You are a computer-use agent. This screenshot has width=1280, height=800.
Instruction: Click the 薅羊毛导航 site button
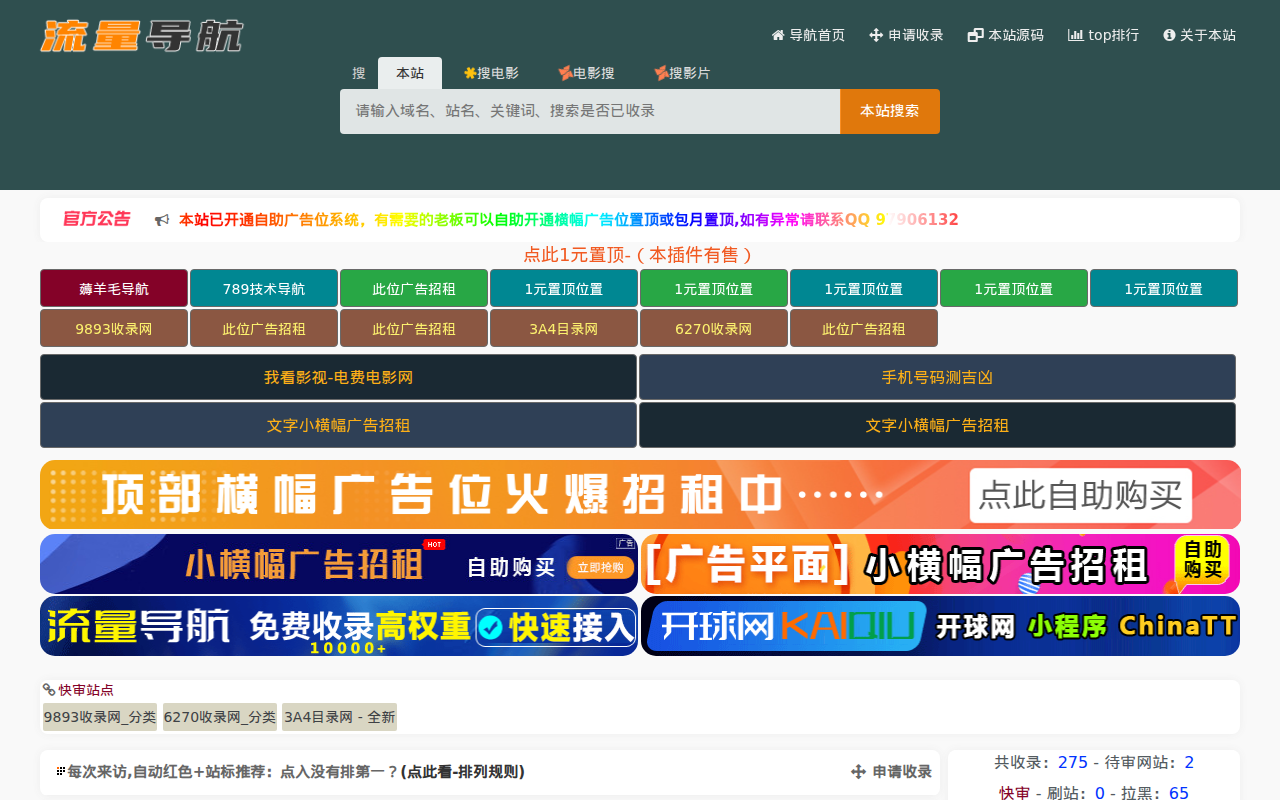113,287
